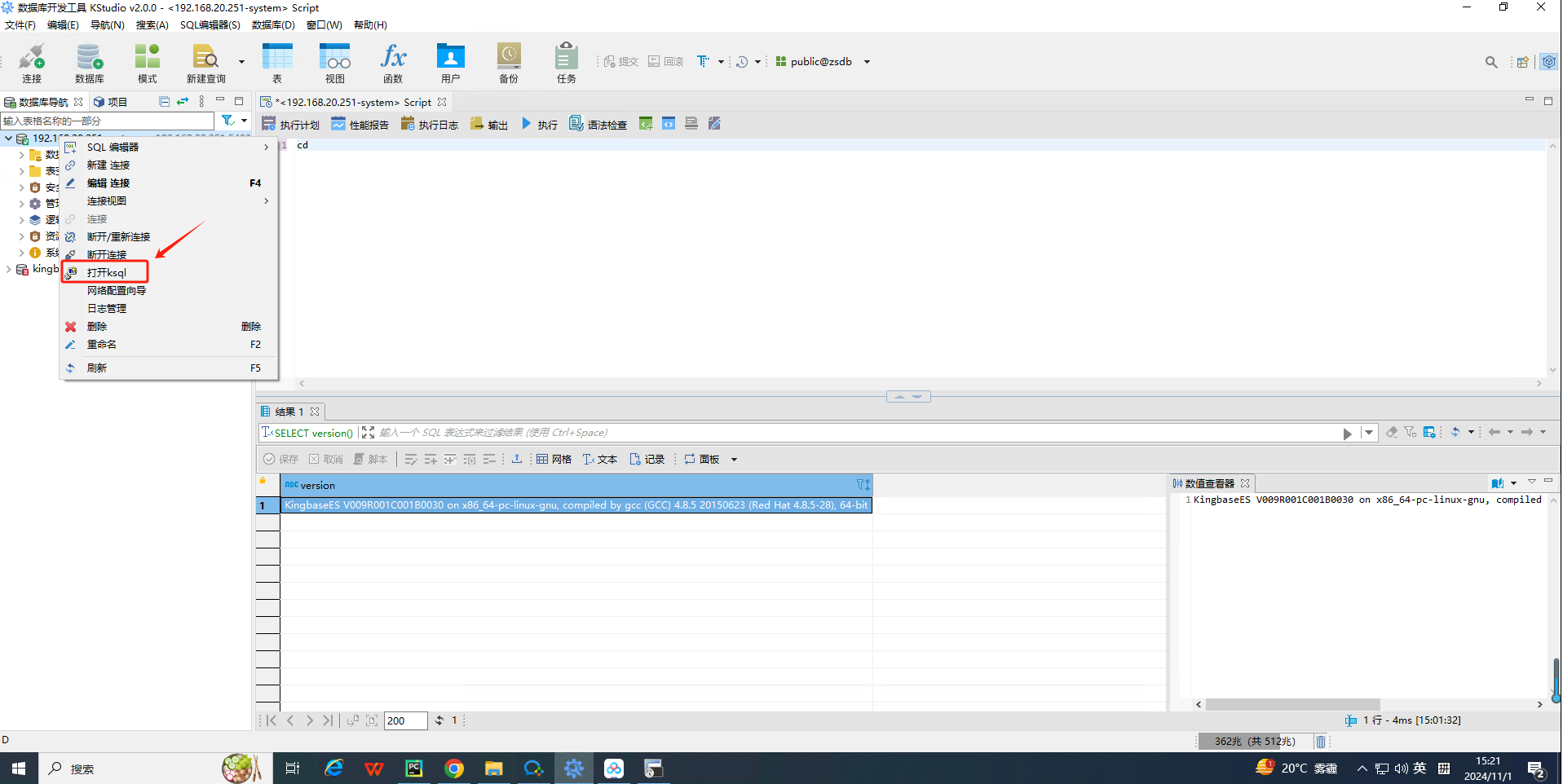Click the 任务 (Task) clipboard icon
The image size is (1563, 784).
pos(566,63)
